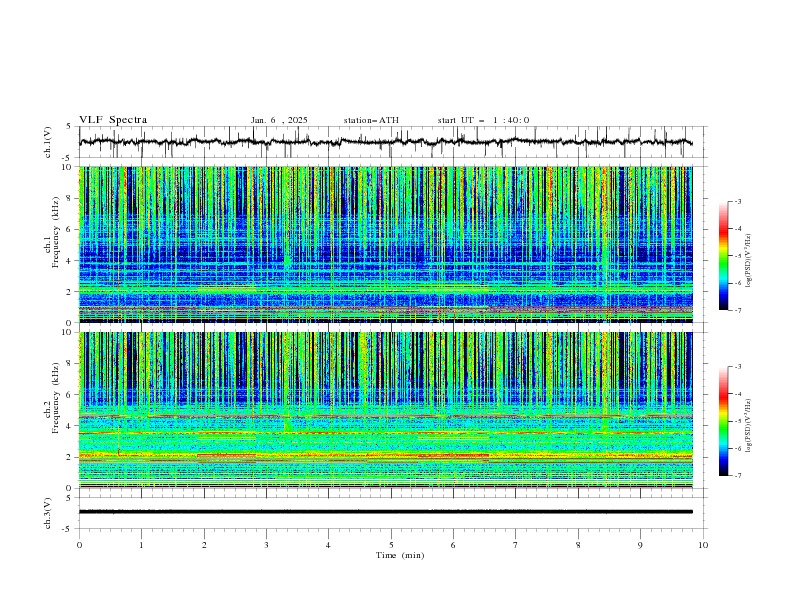
Task: Click the ch.3 voltage waveform trace panel
Action: (392, 513)
